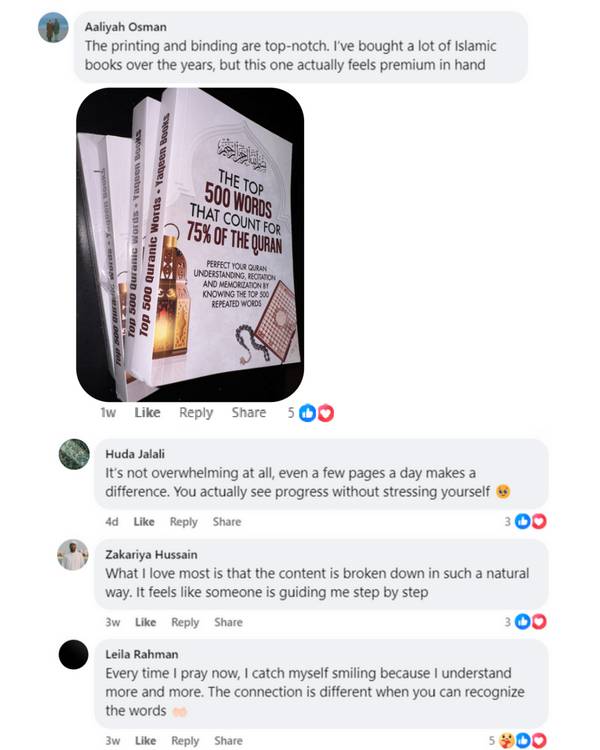View heart reaction on Zakariya's comment

[539, 622]
